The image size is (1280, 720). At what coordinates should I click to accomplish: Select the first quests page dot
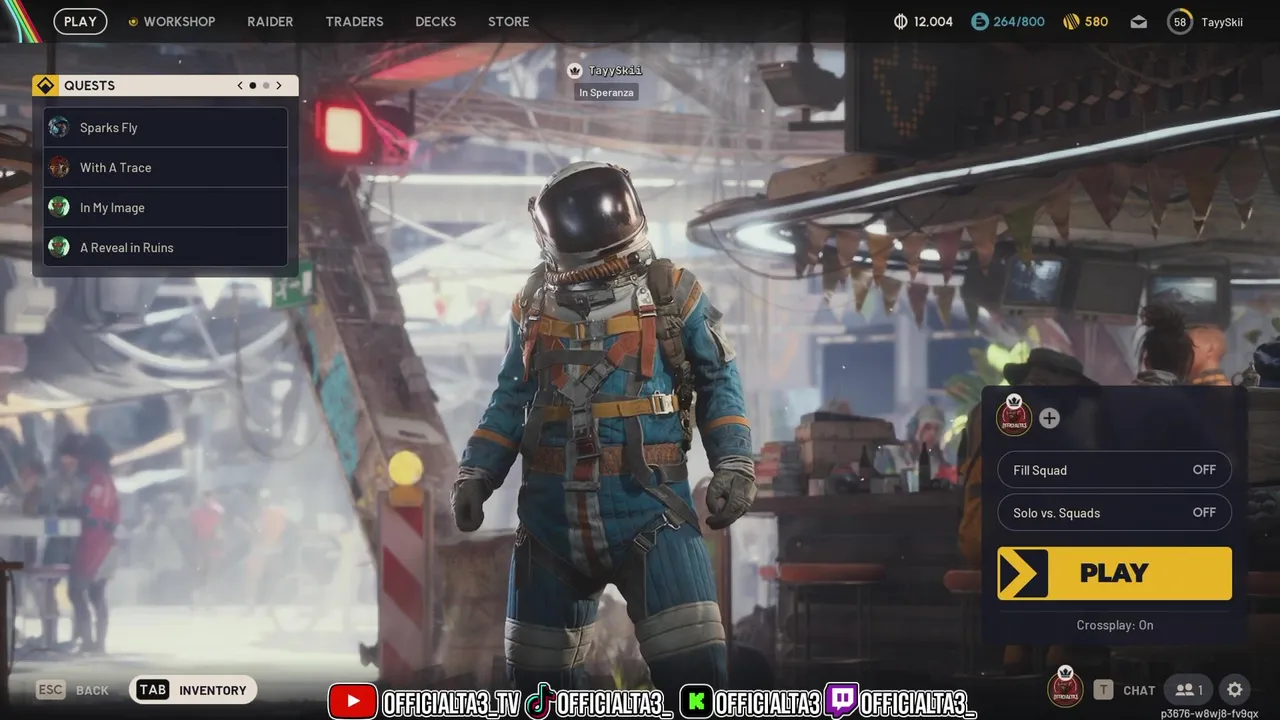[253, 86]
